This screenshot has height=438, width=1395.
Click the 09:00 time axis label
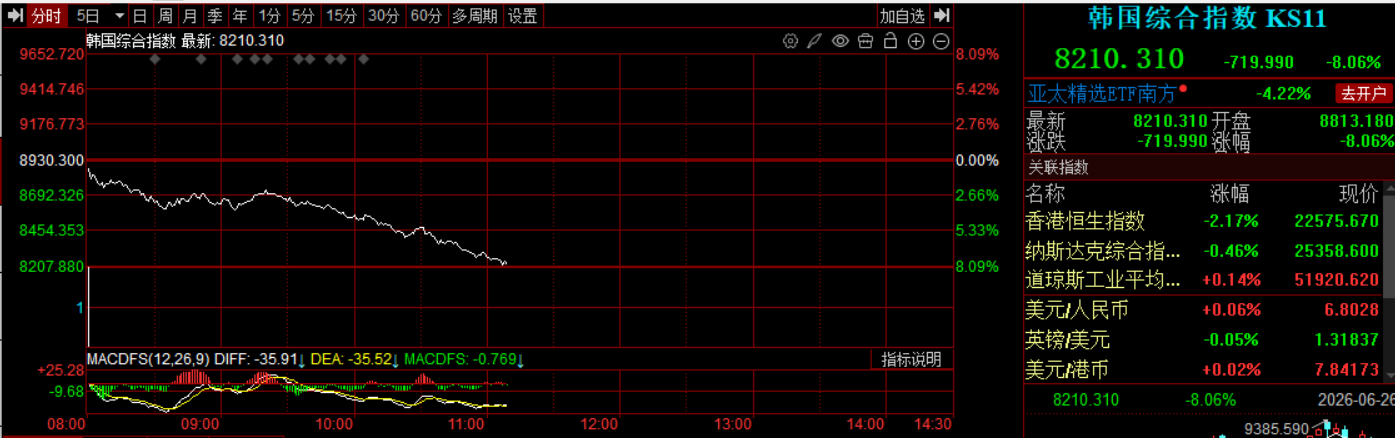[201, 424]
